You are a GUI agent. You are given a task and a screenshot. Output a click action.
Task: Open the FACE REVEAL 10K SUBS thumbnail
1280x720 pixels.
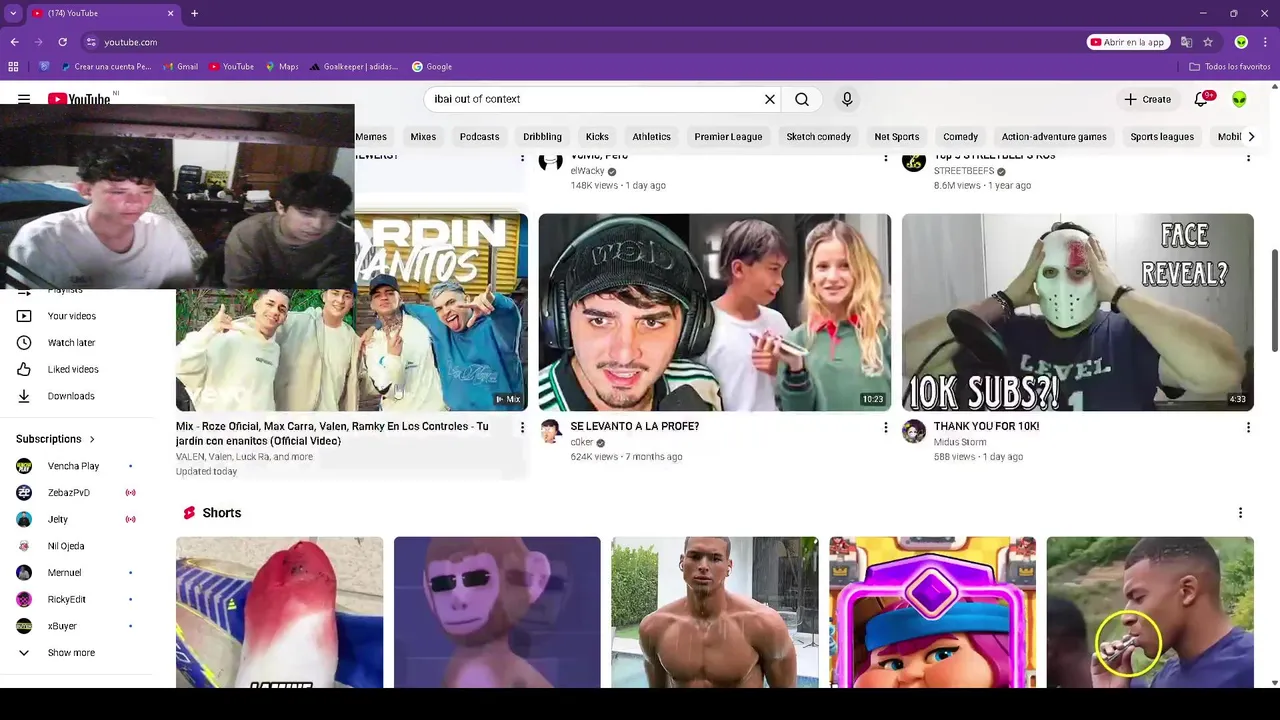click(x=1077, y=312)
